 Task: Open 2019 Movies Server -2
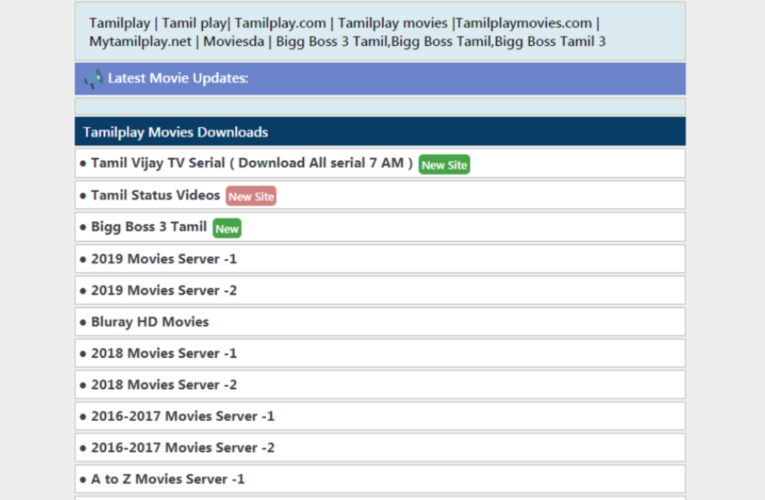click(164, 290)
